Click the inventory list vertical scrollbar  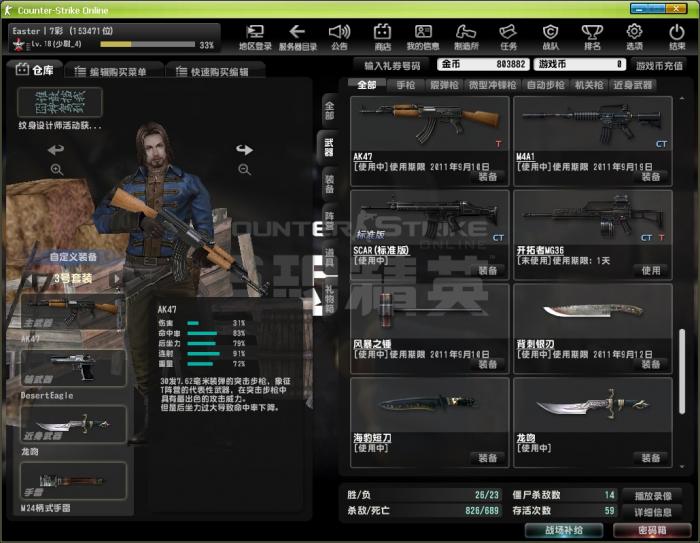(681, 373)
